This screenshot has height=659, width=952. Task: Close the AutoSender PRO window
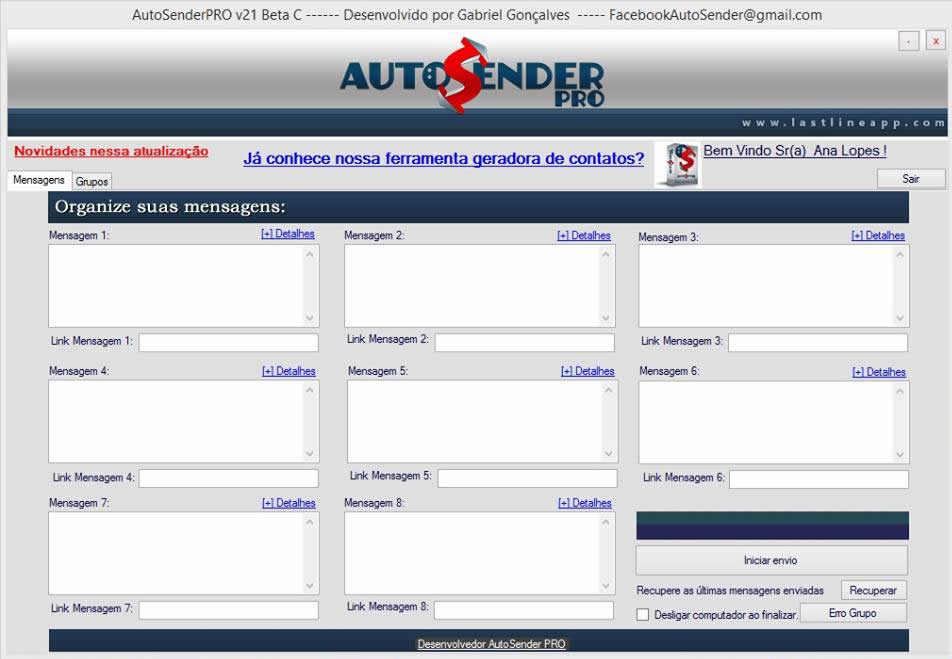tap(936, 41)
